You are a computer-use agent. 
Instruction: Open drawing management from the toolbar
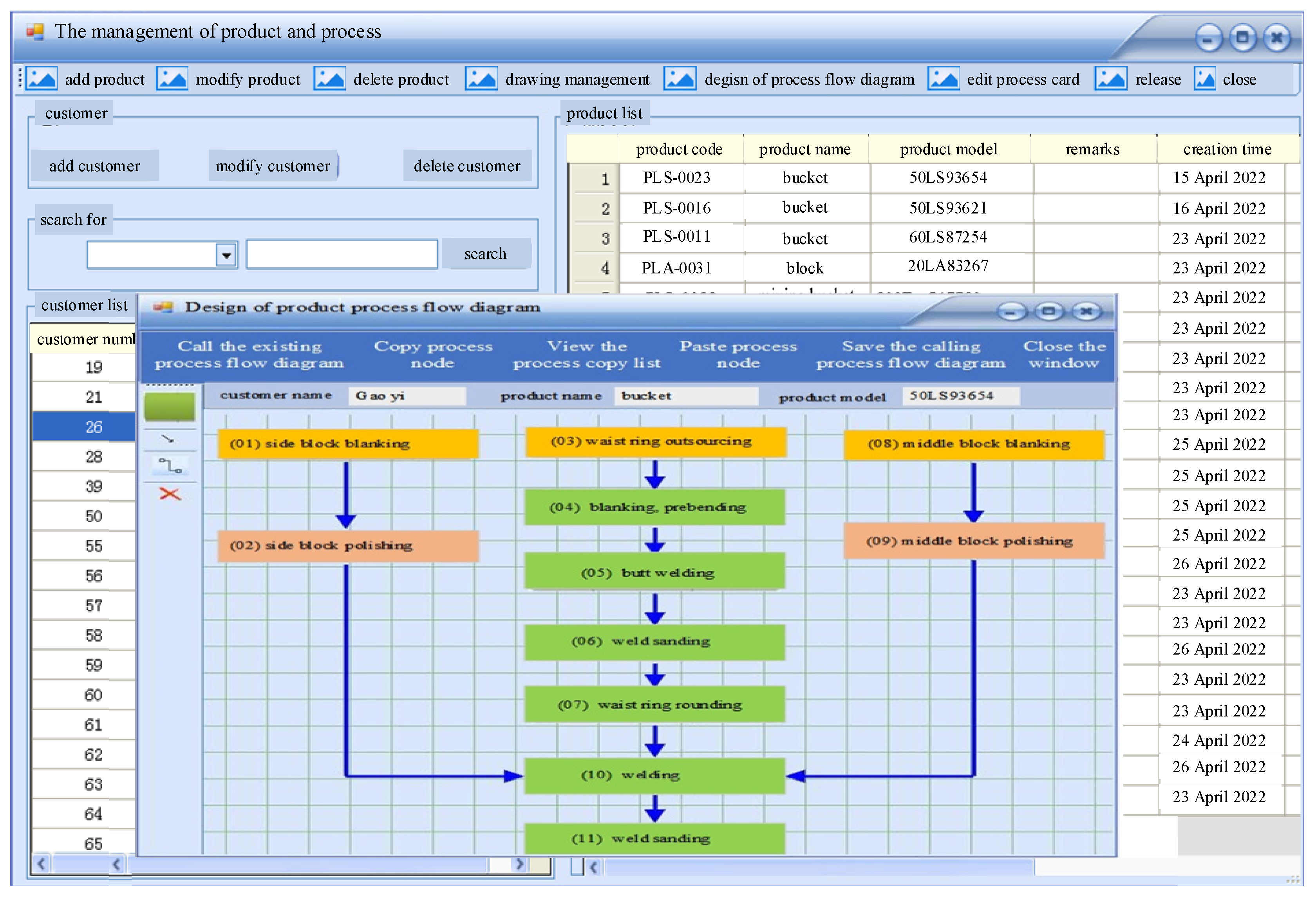(481, 79)
